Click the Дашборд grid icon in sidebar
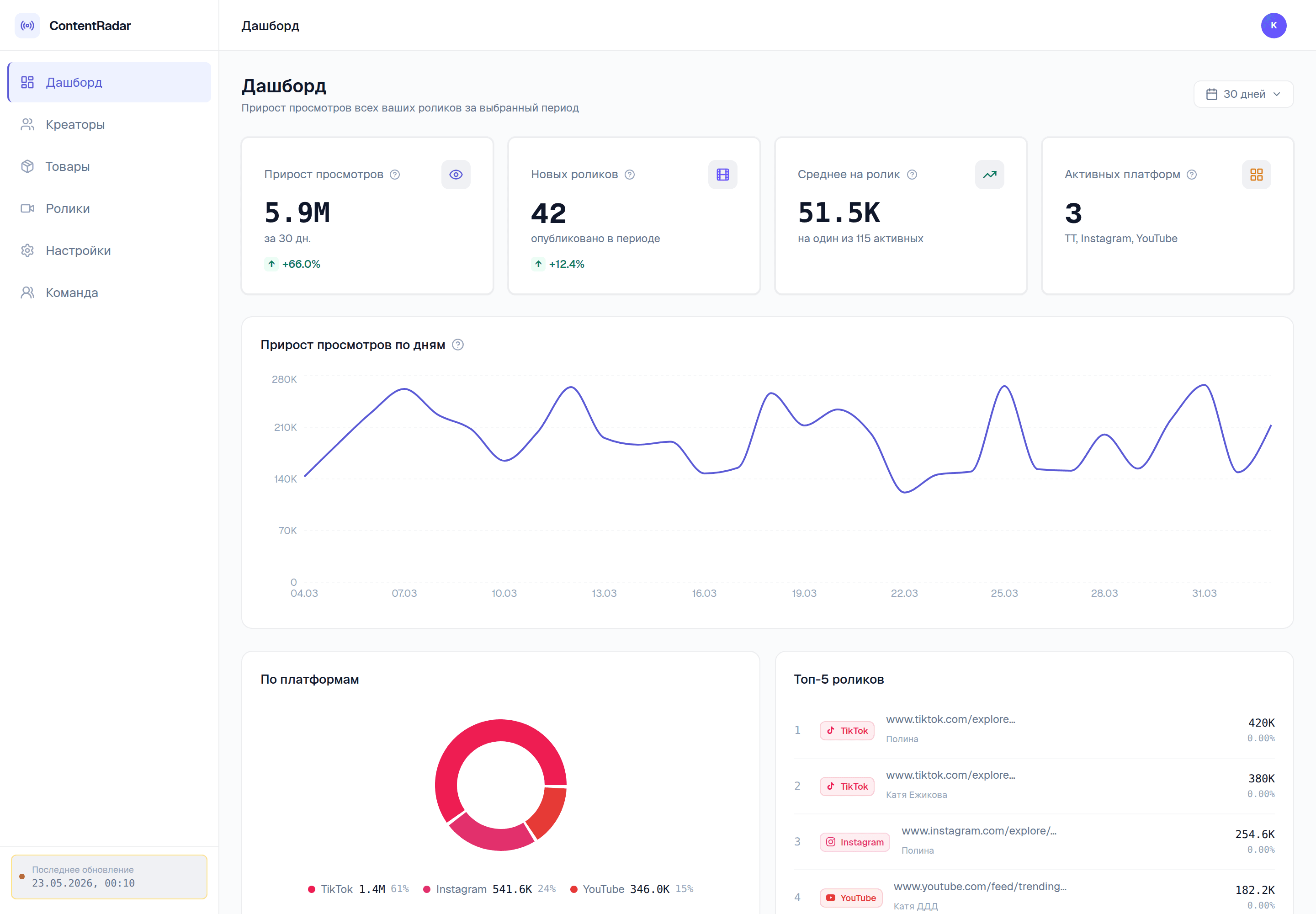Screen dimensions: 1316x914 pos(27,82)
